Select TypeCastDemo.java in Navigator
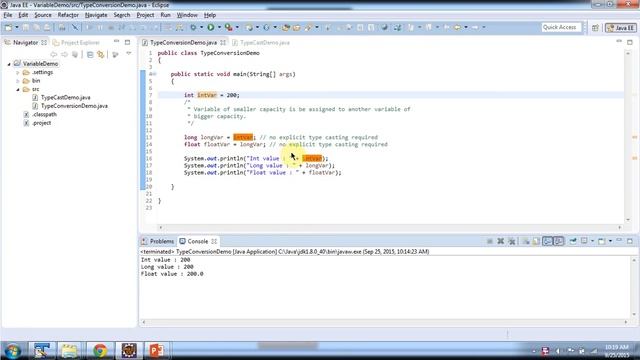This screenshot has width=640, height=360. tap(65, 98)
